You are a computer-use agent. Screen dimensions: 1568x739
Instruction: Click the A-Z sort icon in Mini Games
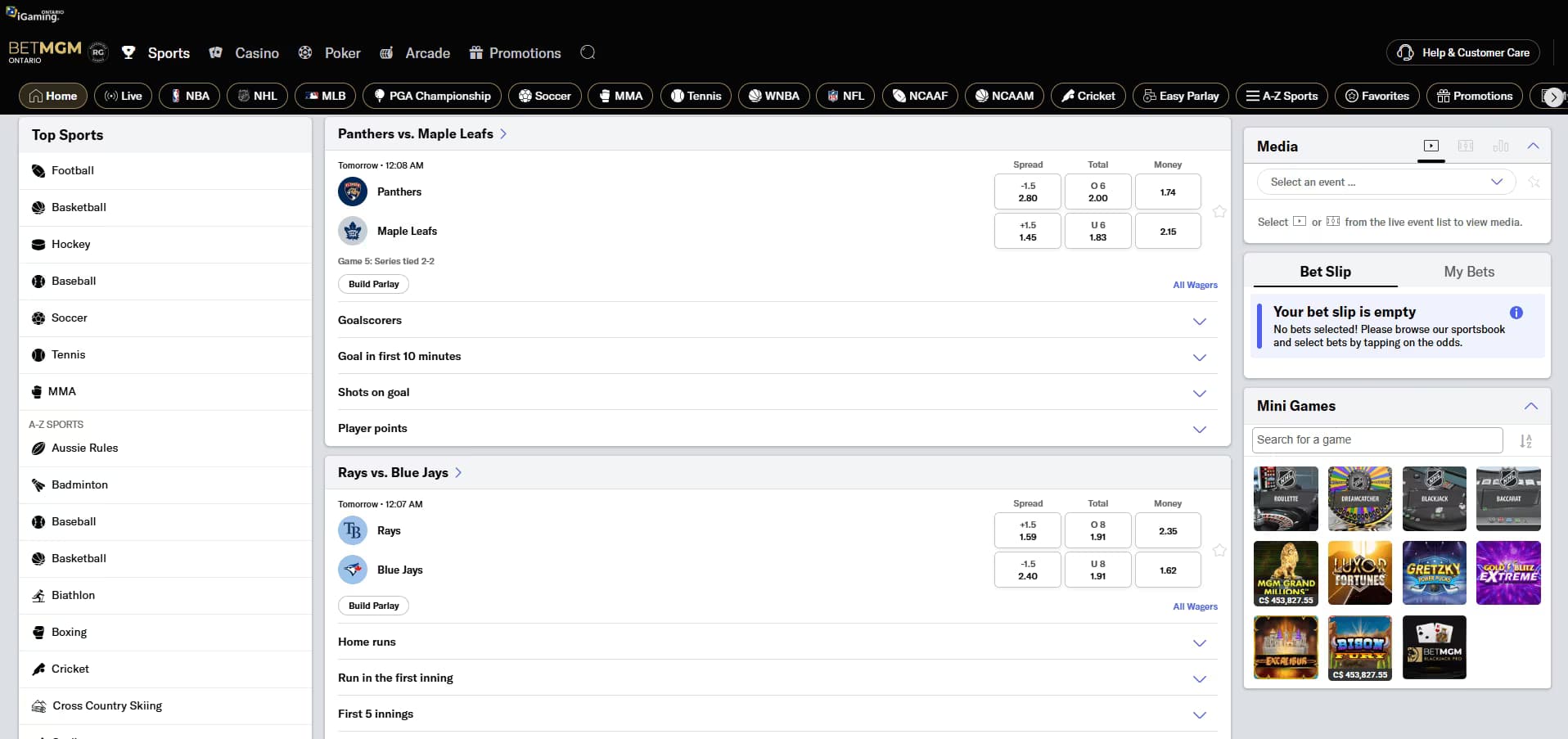[1527, 440]
